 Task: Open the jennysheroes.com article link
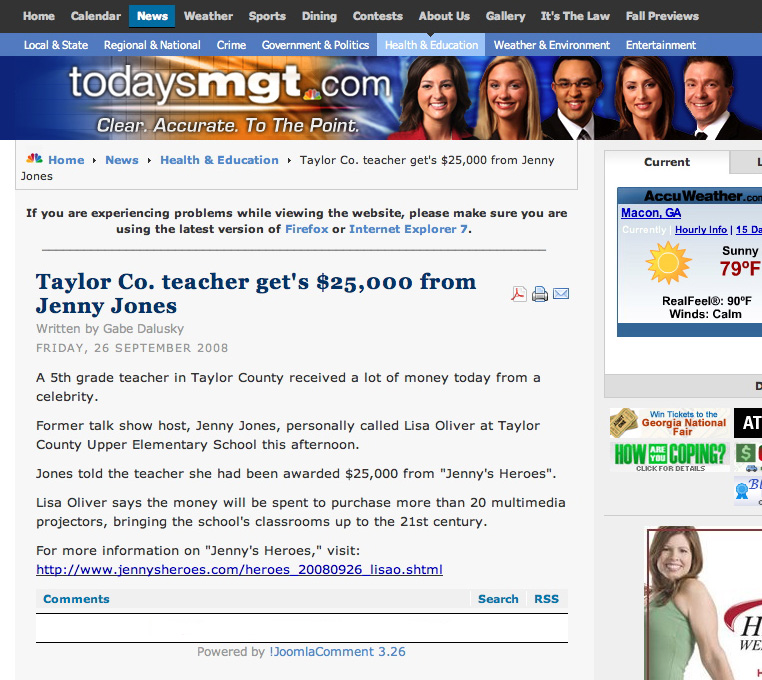(x=239, y=569)
